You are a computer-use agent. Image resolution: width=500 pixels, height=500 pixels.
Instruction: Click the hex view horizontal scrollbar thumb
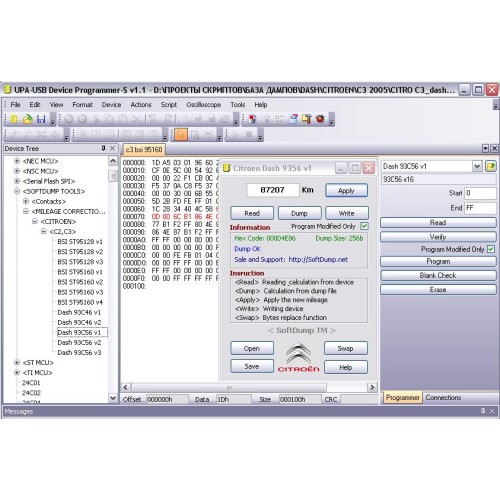[229, 387]
